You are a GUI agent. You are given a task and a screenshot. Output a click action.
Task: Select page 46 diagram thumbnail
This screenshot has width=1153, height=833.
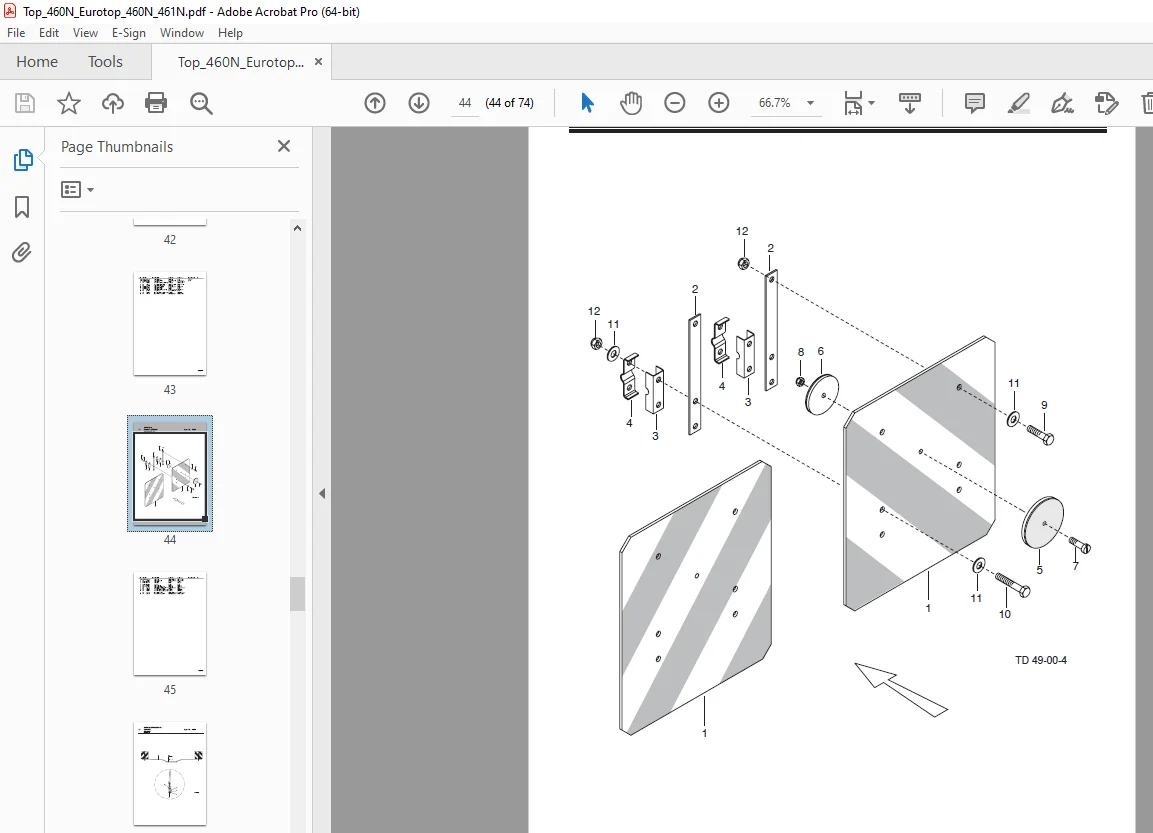170,773
